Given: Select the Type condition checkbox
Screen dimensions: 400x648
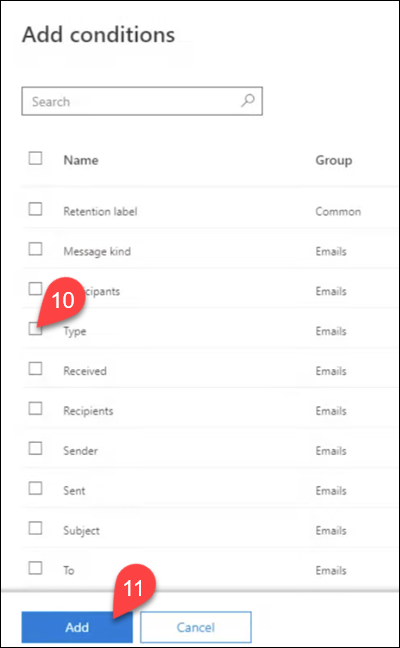Looking at the screenshot, I should pyautogui.click(x=36, y=329).
